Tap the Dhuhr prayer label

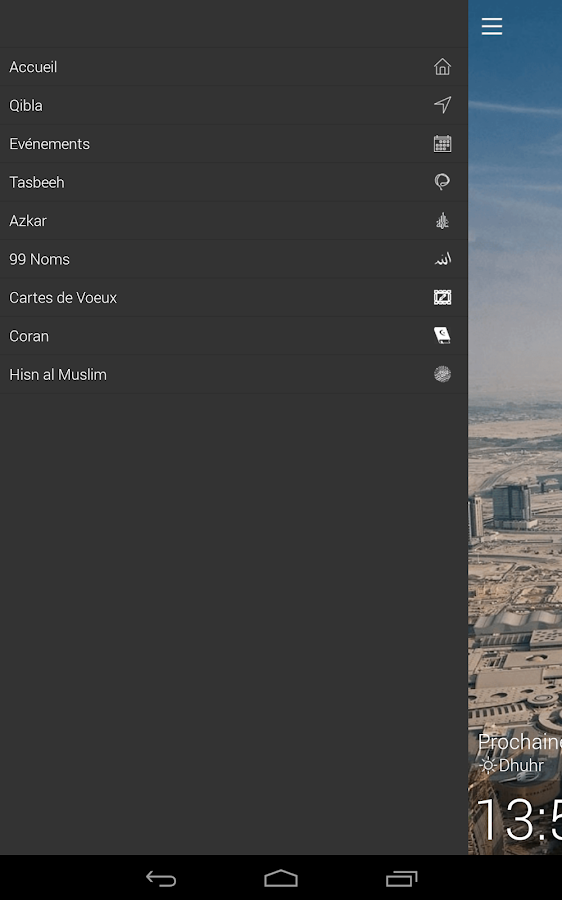(521, 765)
